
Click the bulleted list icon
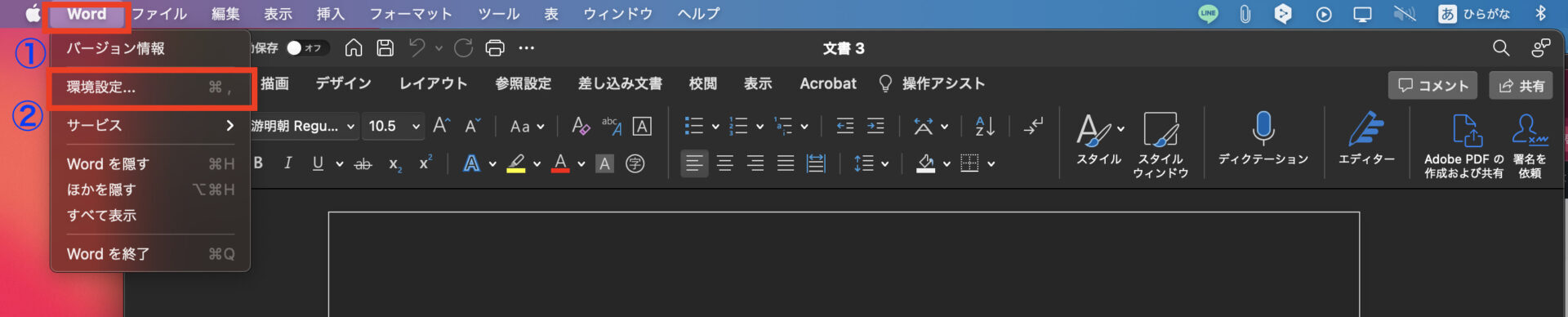point(694,126)
